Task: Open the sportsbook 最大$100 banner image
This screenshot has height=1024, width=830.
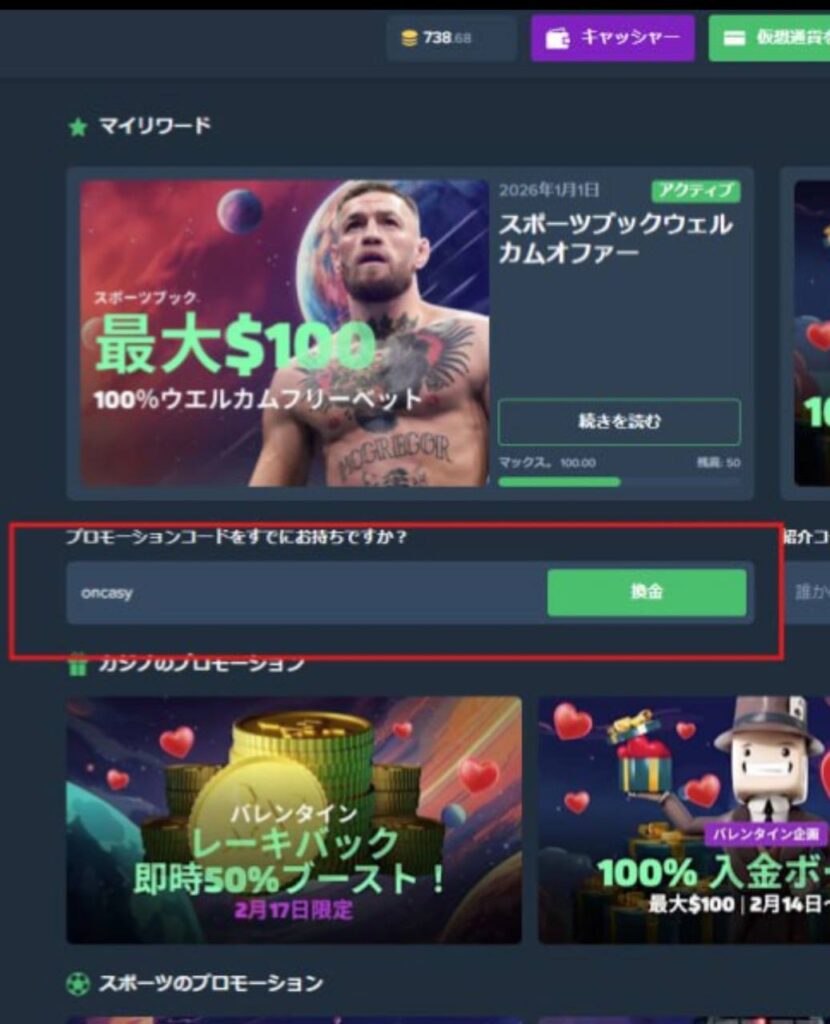Action: (x=285, y=333)
